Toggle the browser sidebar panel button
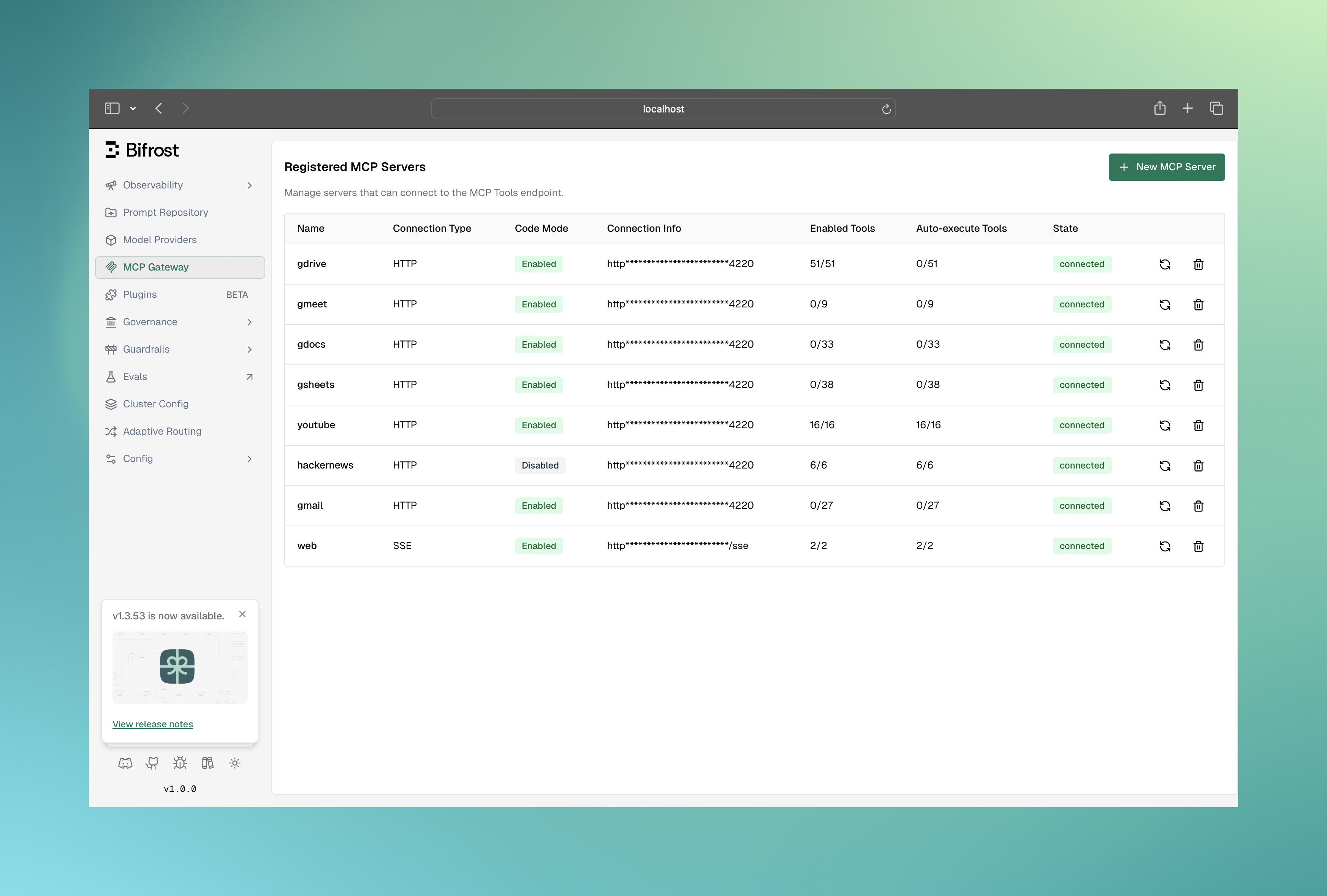Image resolution: width=1327 pixels, height=896 pixels. 112,109
